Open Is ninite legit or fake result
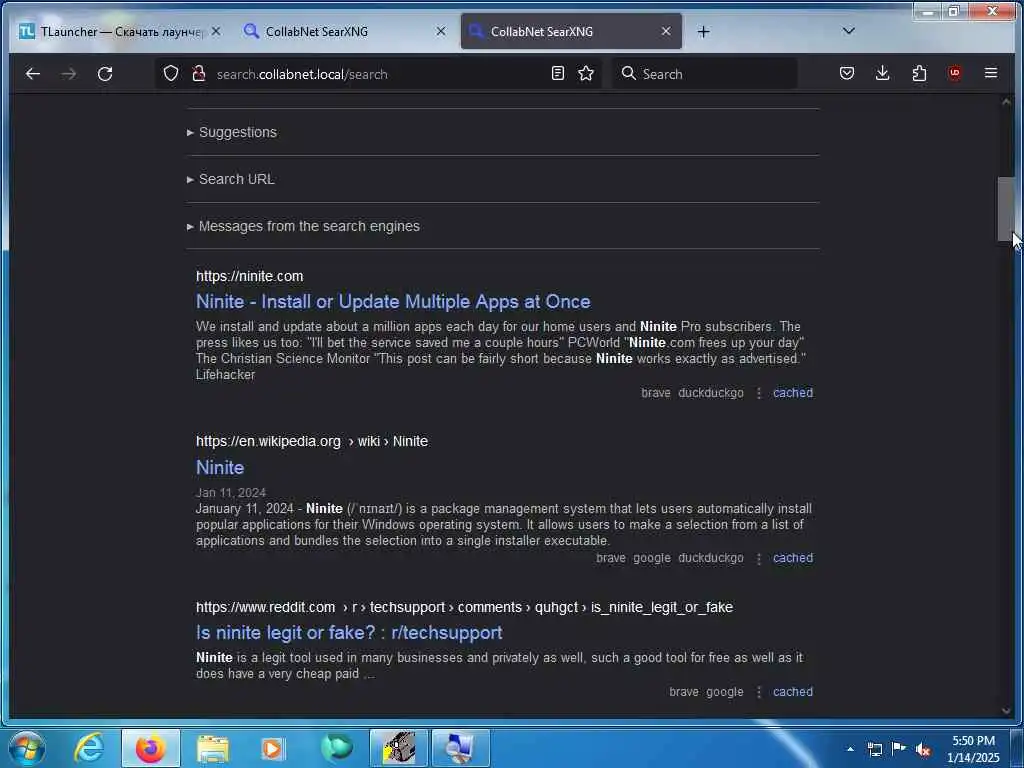This screenshot has width=1024, height=768. click(x=349, y=633)
